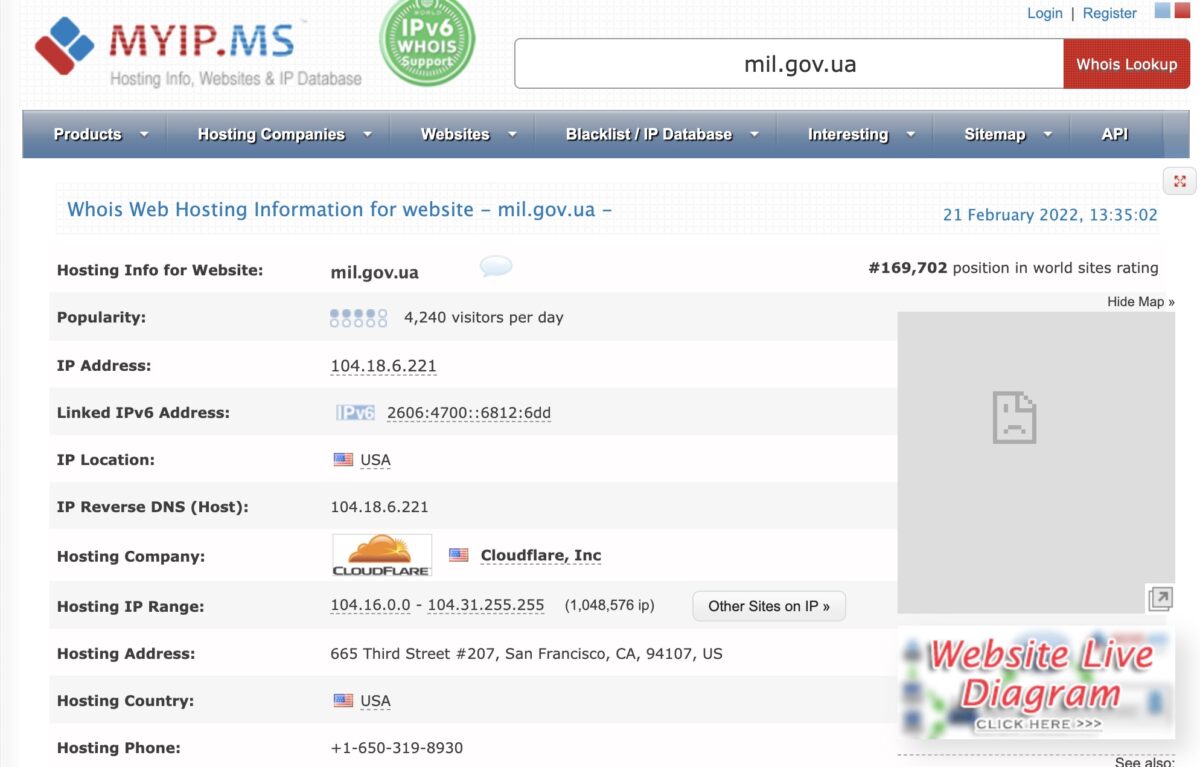Click the map popup window icon

coord(1160,599)
